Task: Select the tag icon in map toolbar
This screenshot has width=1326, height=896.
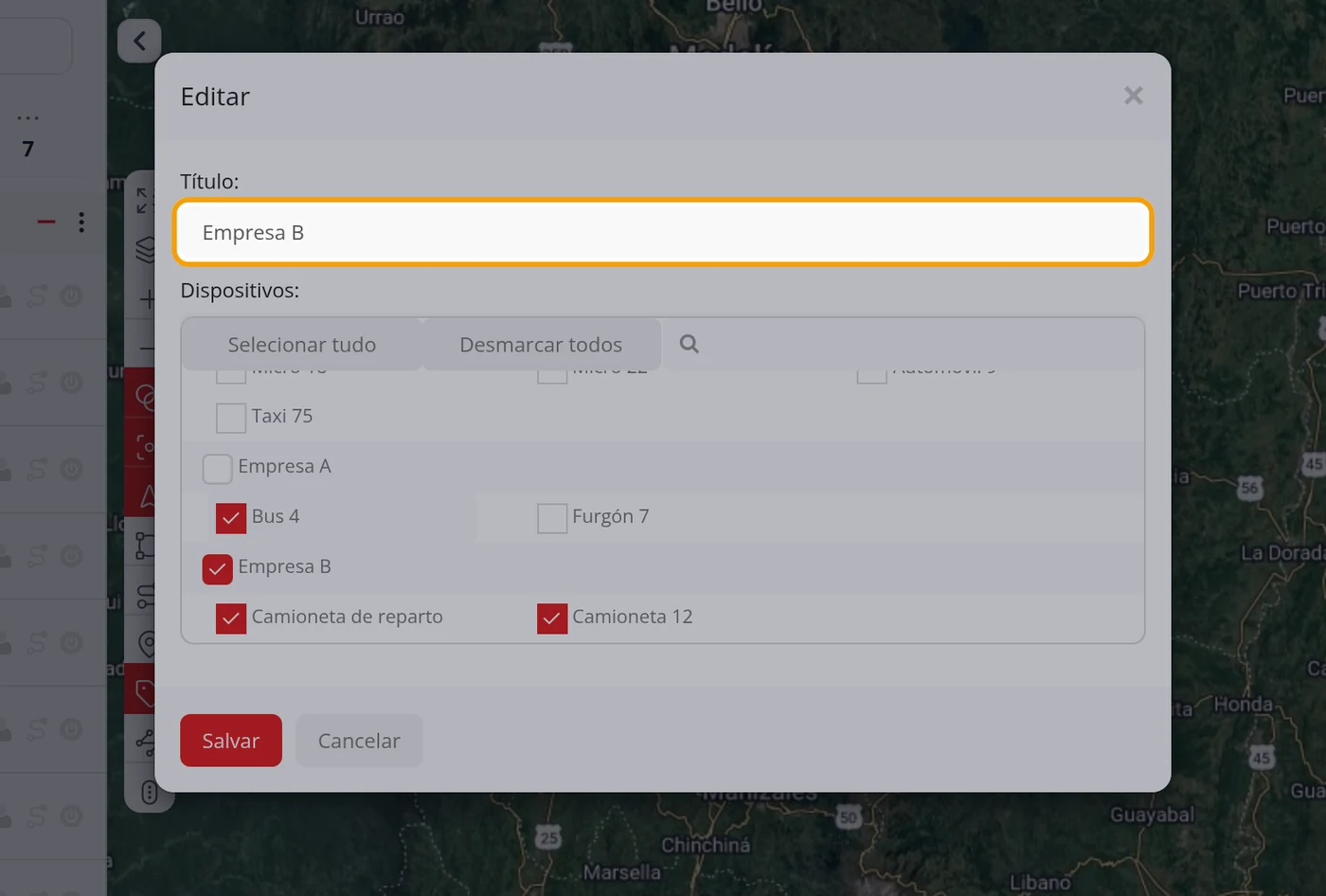Action: coord(145,693)
